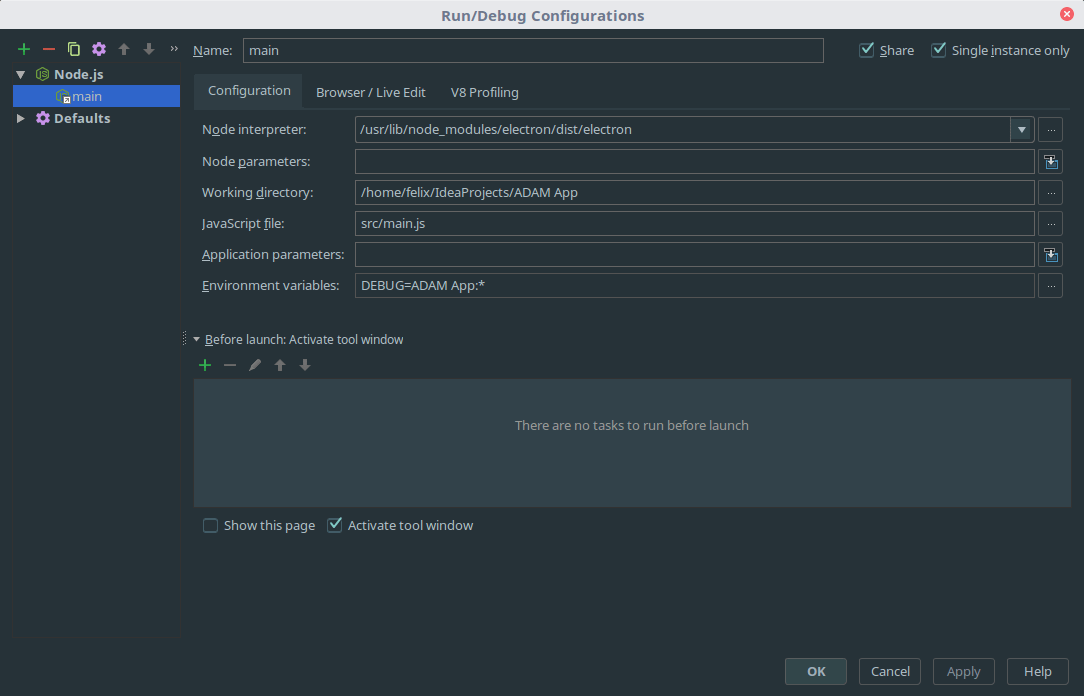Open the V8 Profiling tab
The height and width of the screenshot is (696, 1084).
pos(484,91)
